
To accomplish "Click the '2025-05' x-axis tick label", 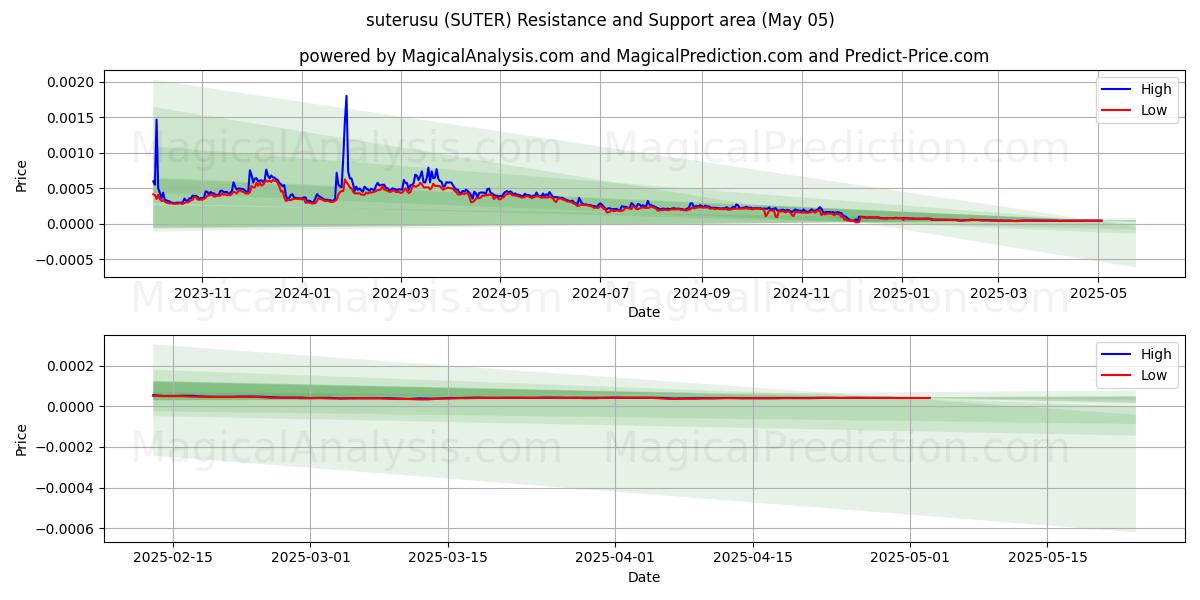I will click(x=1097, y=292).
